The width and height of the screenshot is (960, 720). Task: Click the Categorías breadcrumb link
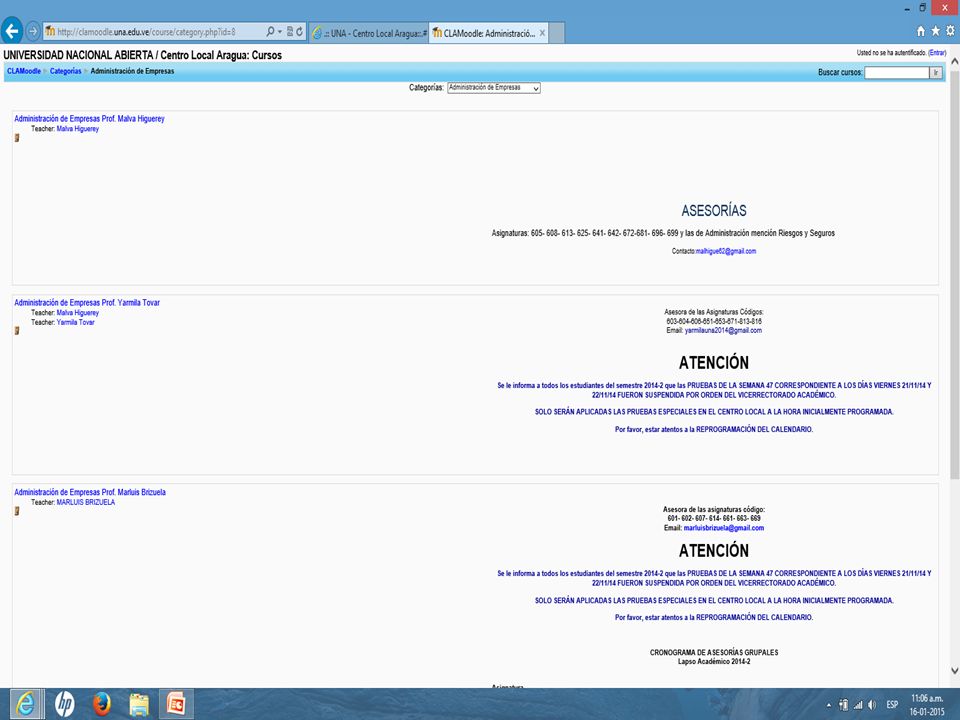tap(66, 71)
